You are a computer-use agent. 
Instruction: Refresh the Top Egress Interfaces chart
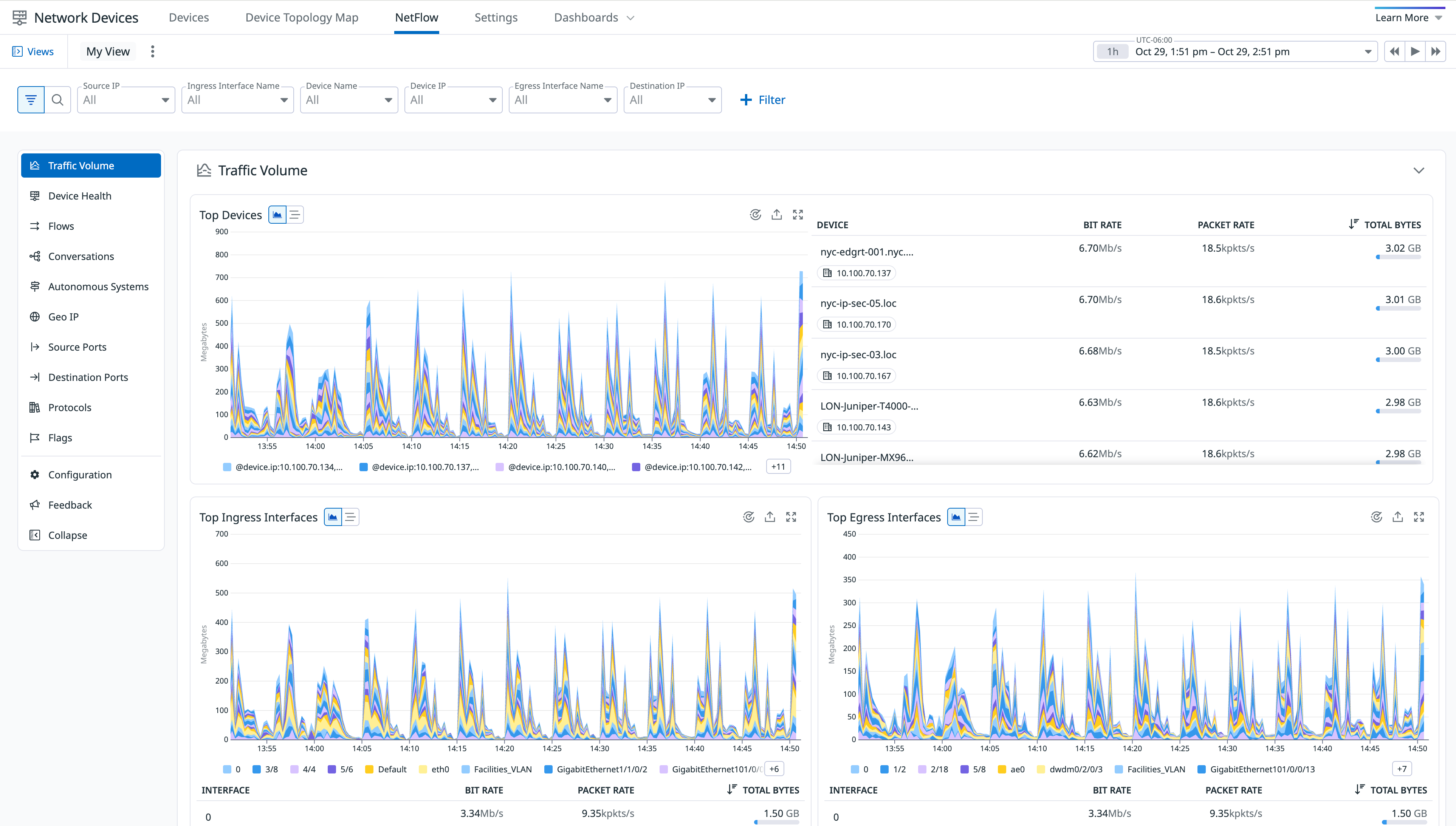pyautogui.click(x=1377, y=517)
